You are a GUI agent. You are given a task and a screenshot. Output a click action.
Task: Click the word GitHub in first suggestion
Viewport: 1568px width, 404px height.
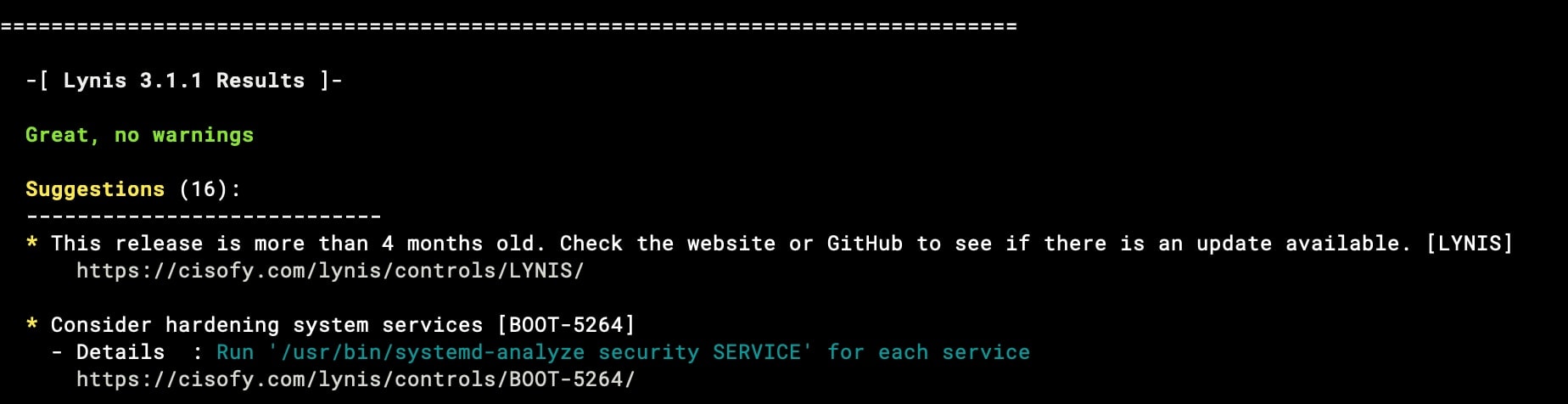865,244
